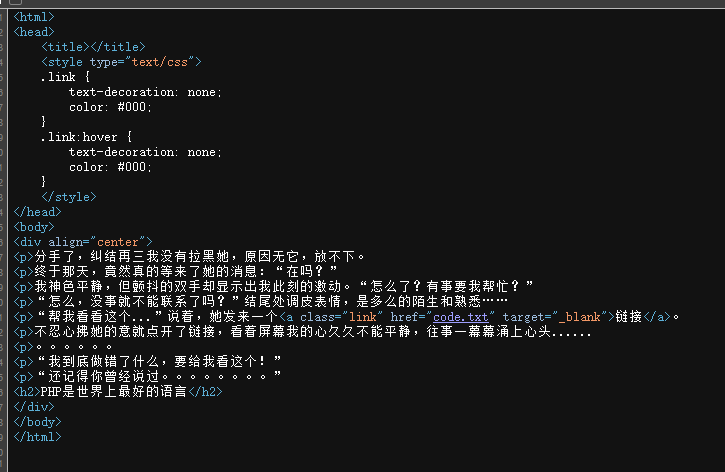Click the opening <body> tag
This screenshot has width=725, height=472.
34,227
